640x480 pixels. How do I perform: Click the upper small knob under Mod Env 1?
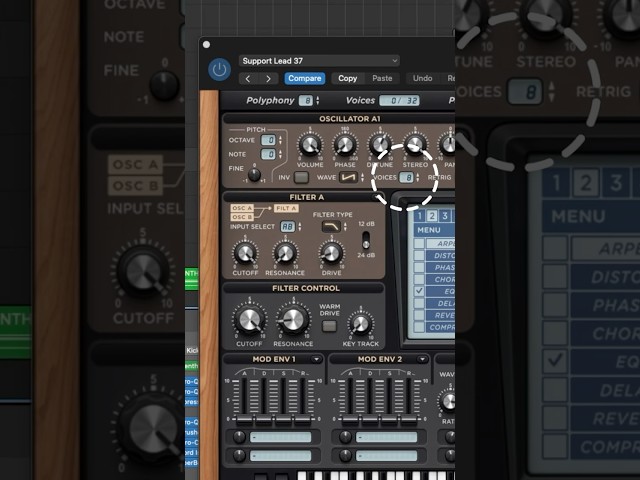coord(239,437)
